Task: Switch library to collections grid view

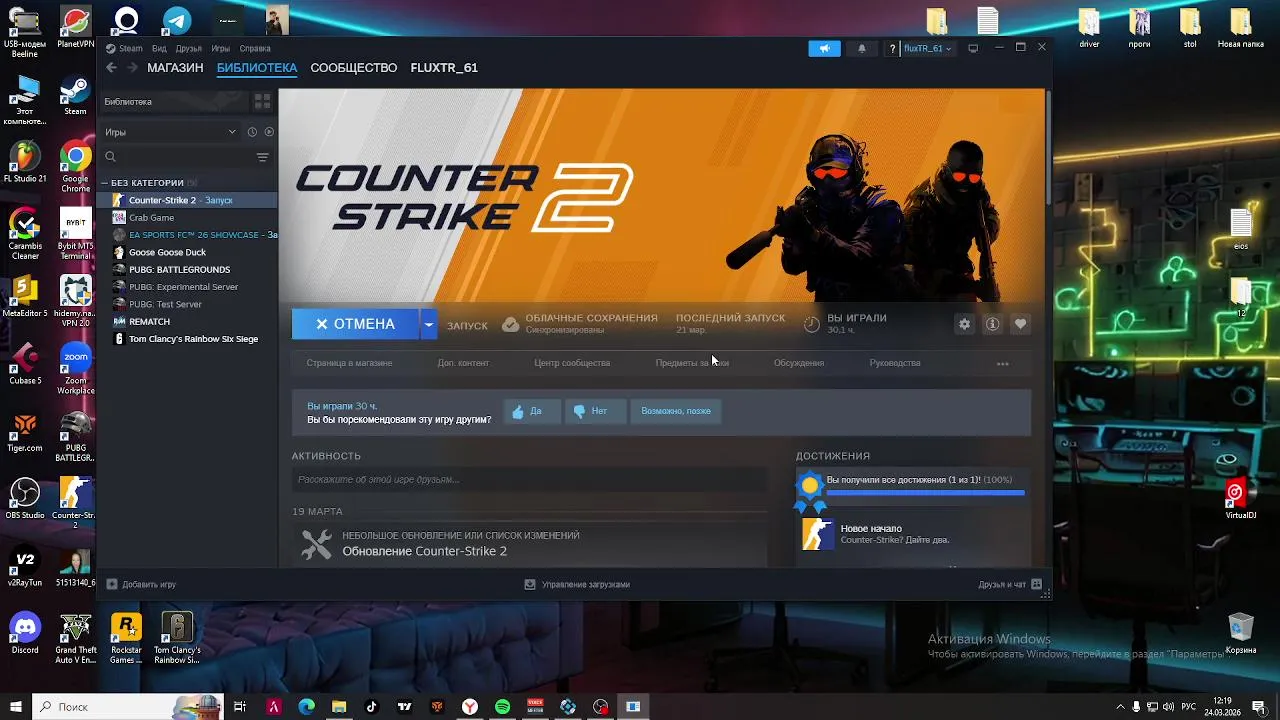Action: click(x=262, y=101)
